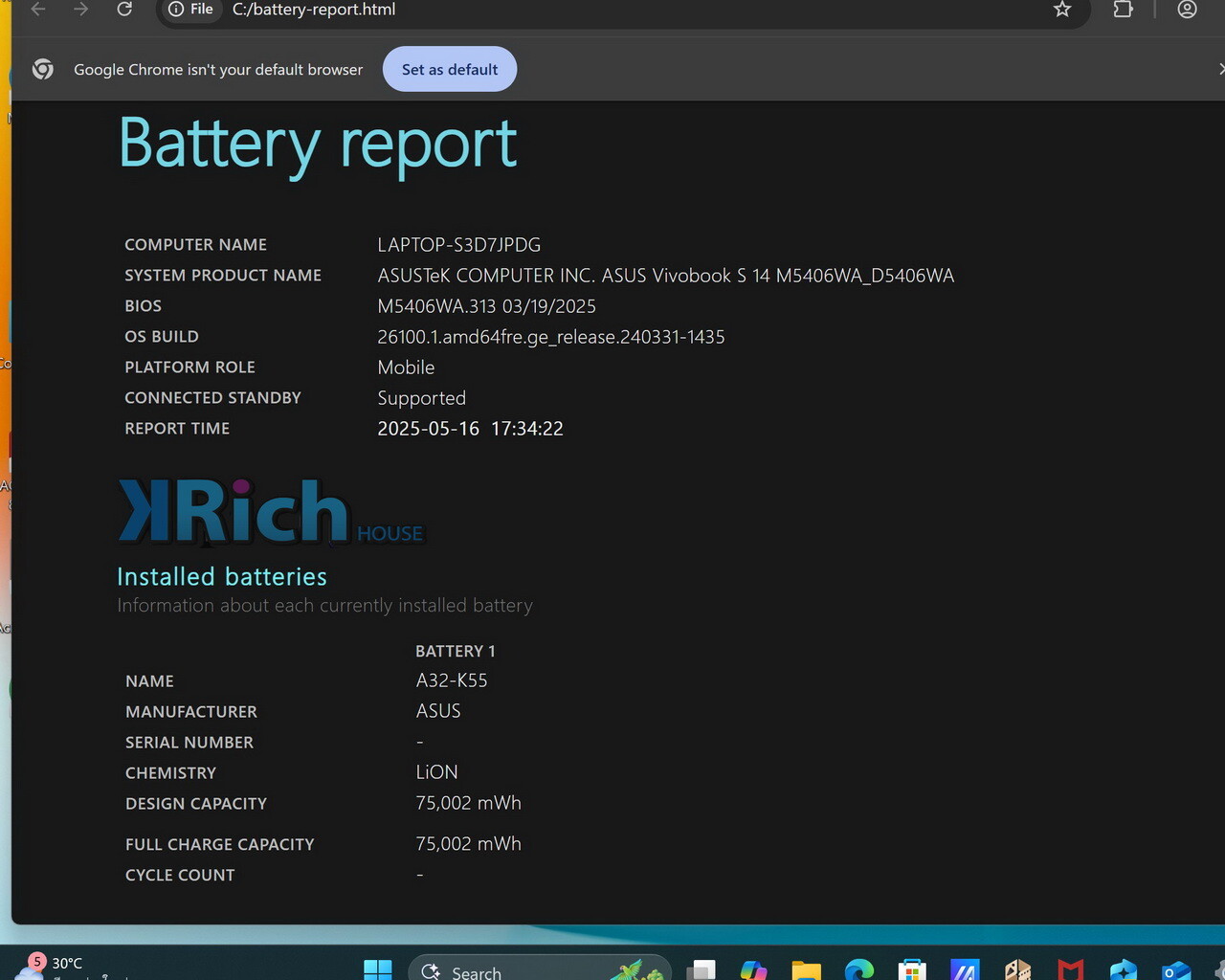The height and width of the screenshot is (980, 1225).
Task: Click the CONNECTED STANDBY label
Action: click(x=212, y=398)
